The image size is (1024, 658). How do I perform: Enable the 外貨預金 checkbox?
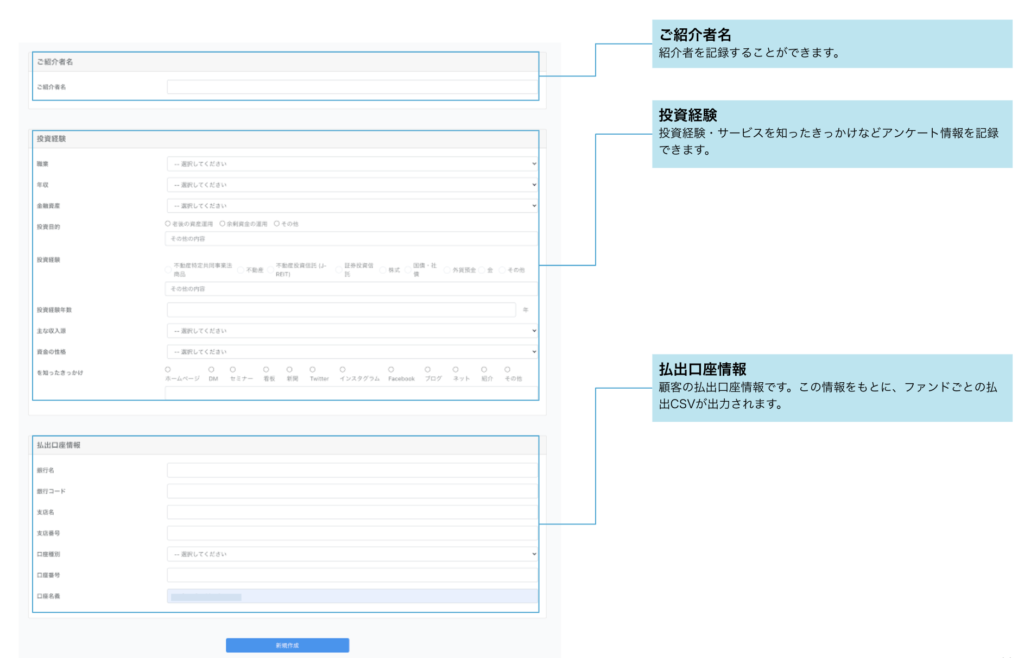pos(447,270)
